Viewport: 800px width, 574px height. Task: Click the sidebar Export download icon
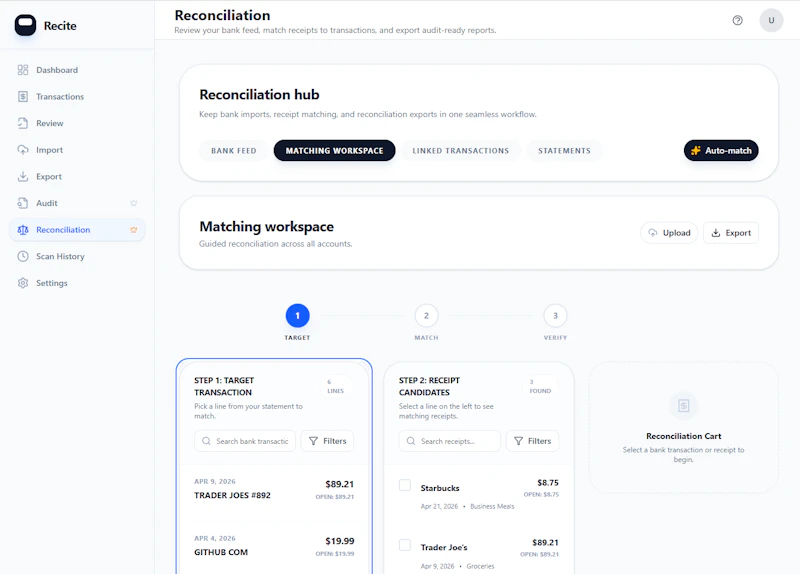[x=23, y=176]
